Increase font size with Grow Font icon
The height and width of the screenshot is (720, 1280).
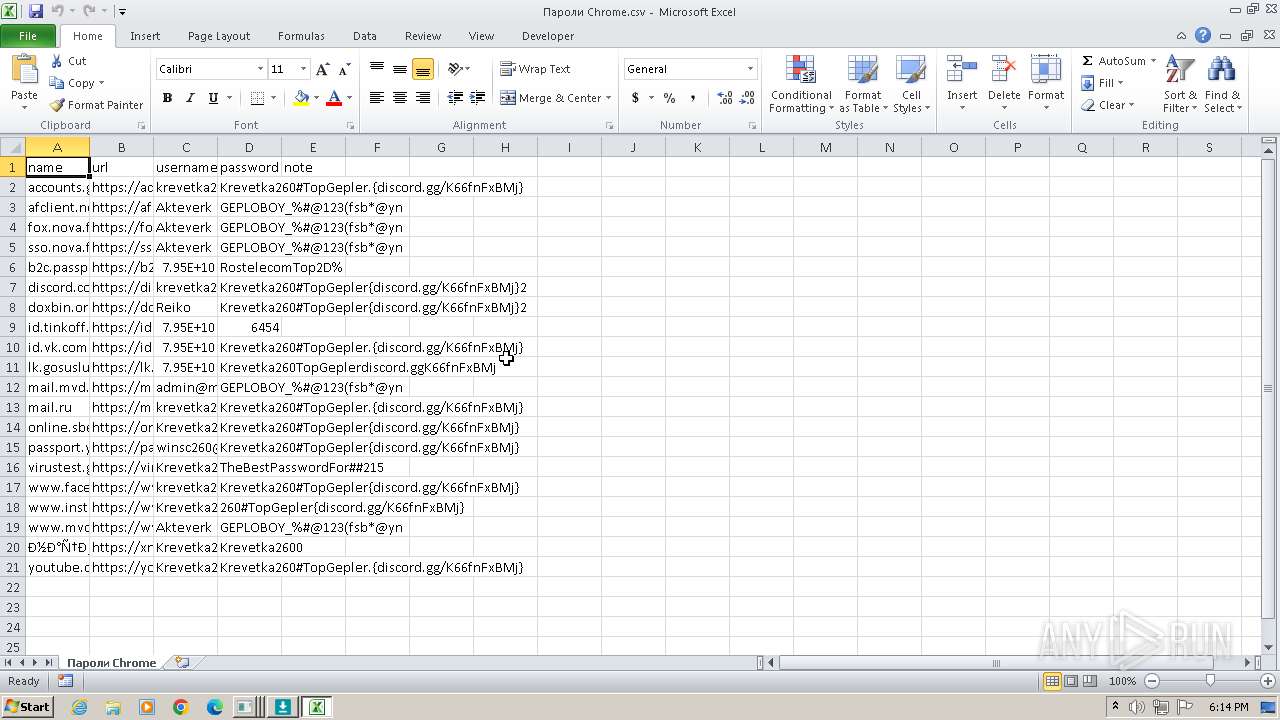coord(322,69)
